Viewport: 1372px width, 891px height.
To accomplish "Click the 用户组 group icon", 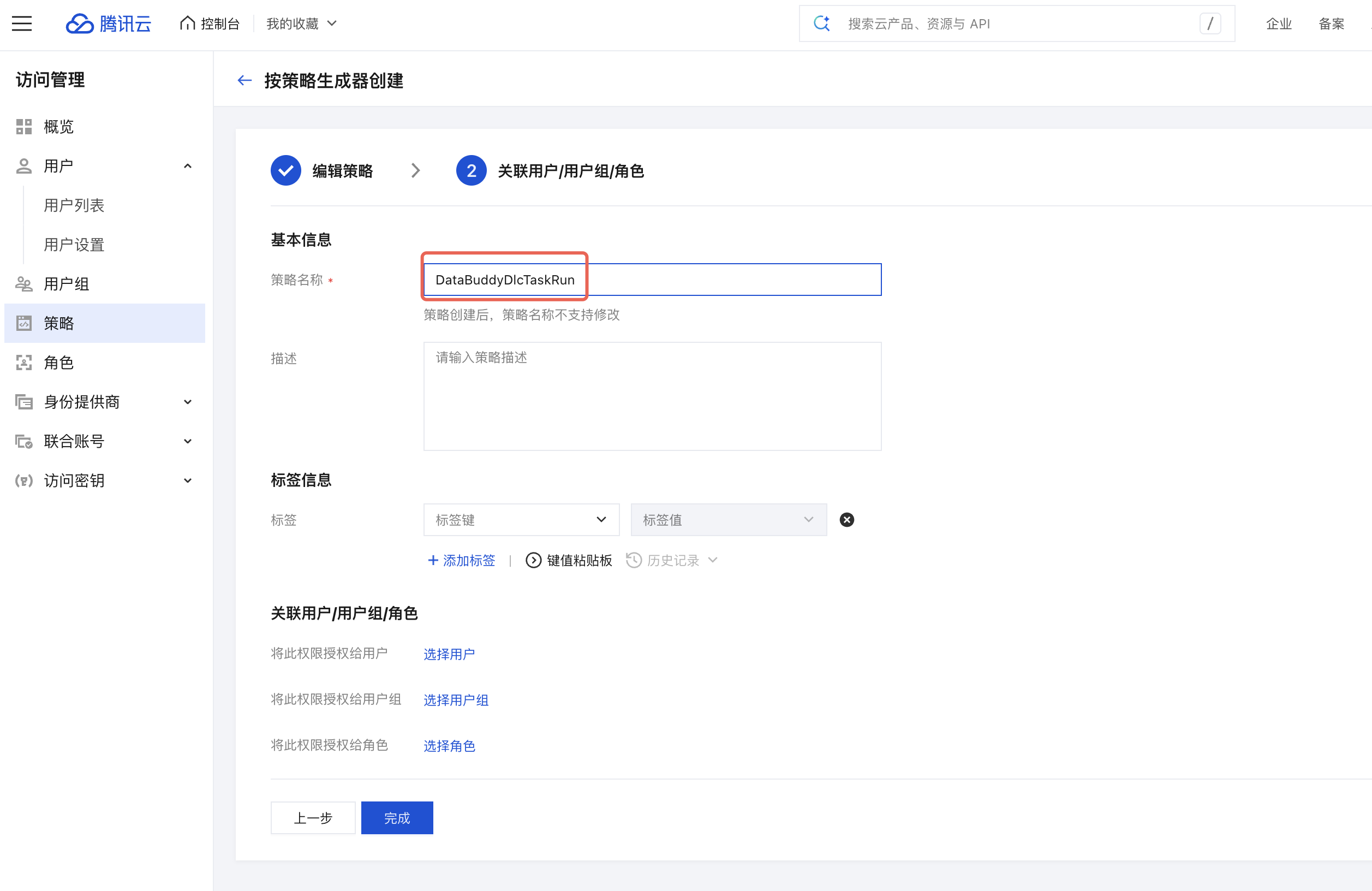I will (x=23, y=284).
